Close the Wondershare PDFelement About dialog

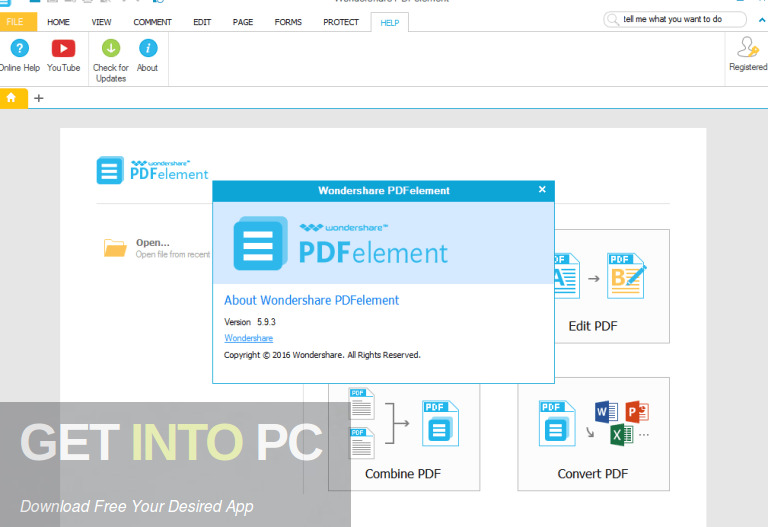tap(542, 190)
